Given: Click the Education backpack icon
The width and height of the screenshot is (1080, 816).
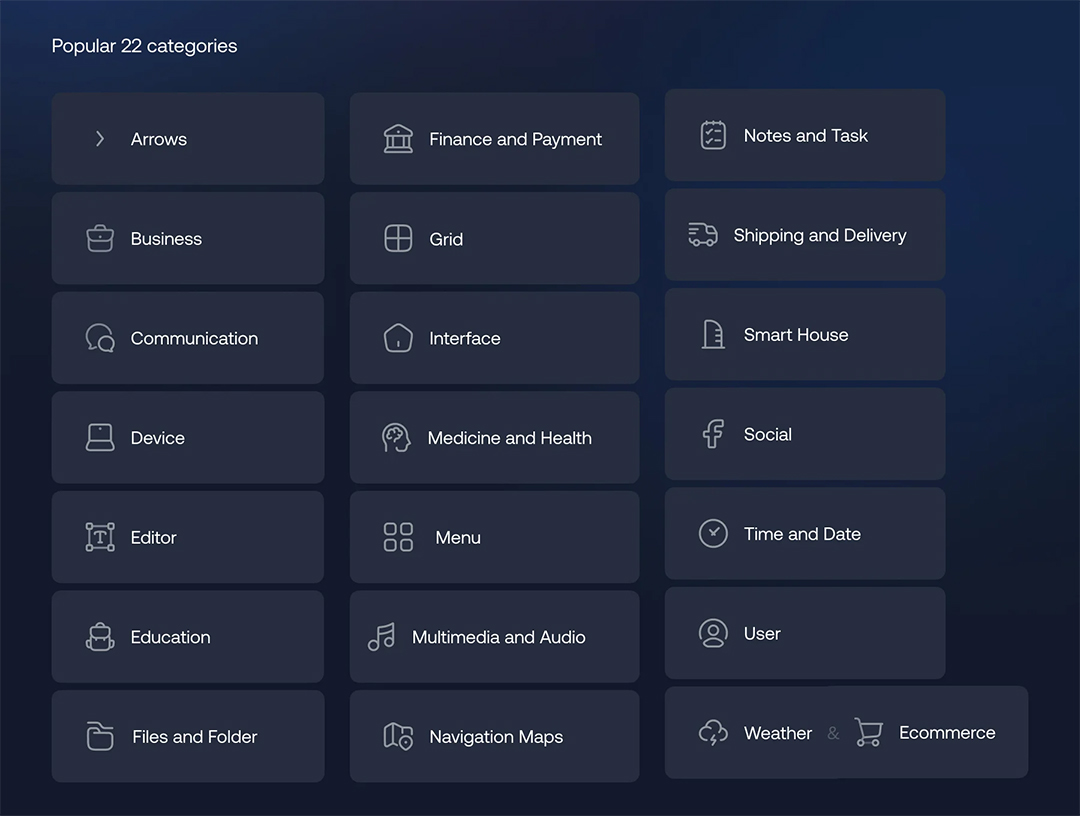Looking at the screenshot, I should 100,637.
